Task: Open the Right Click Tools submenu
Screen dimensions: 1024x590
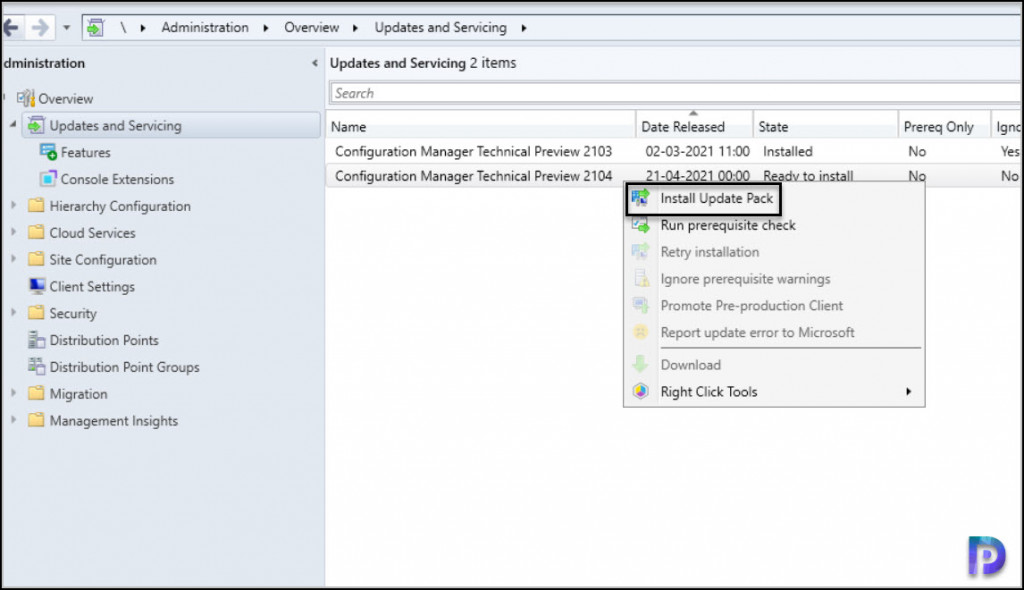Action: tap(774, 391)
